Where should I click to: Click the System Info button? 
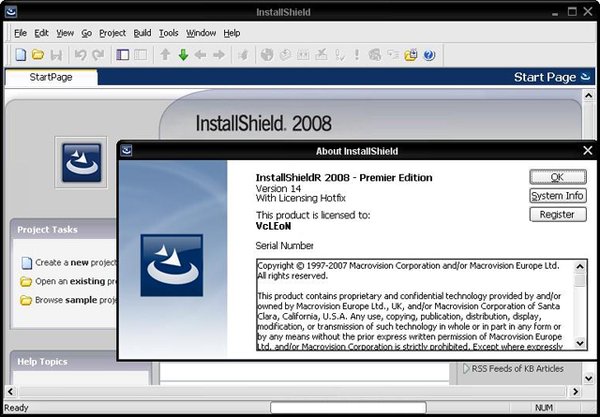tap(557, 196)
